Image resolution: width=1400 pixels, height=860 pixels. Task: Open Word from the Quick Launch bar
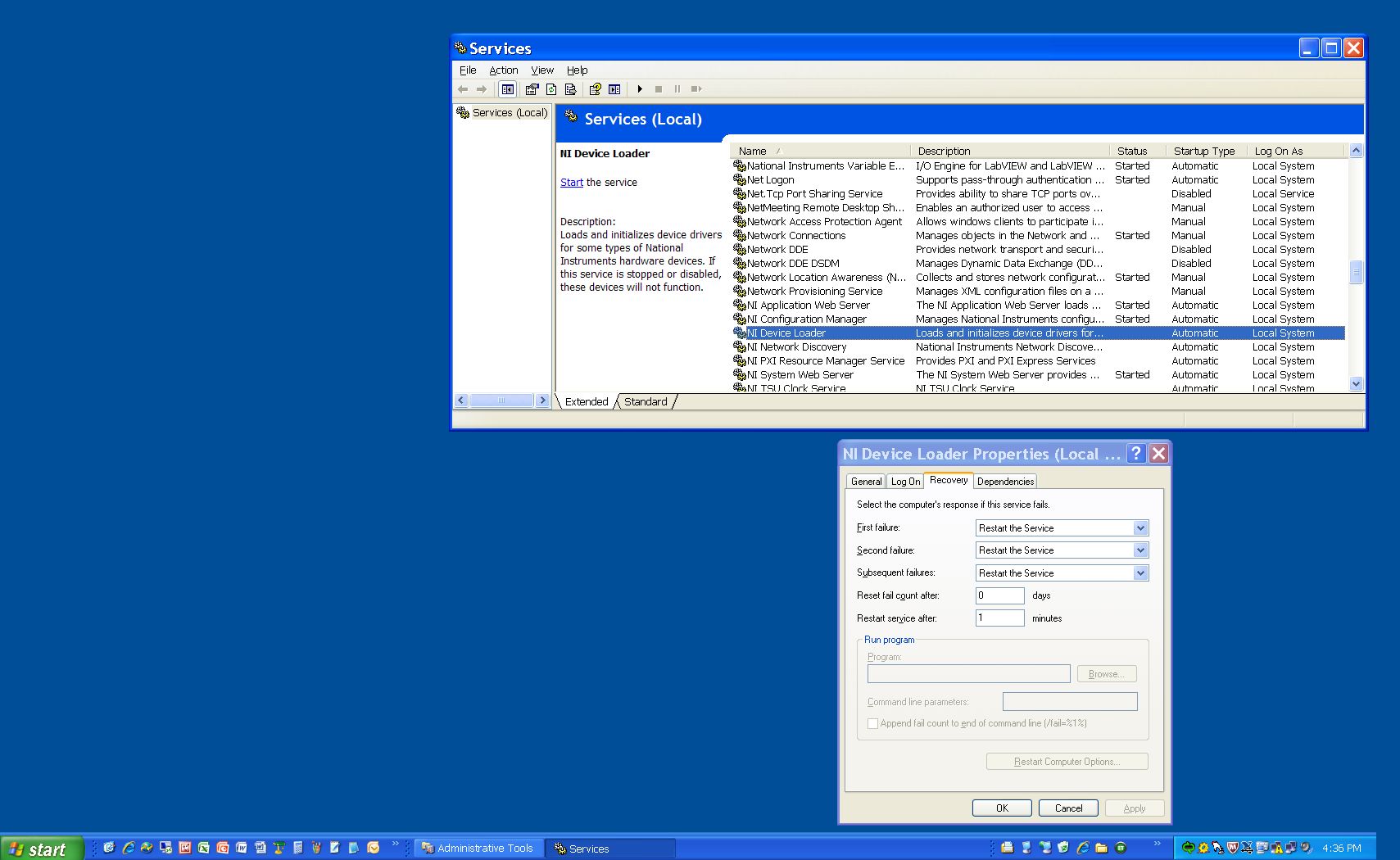(241, 848)
